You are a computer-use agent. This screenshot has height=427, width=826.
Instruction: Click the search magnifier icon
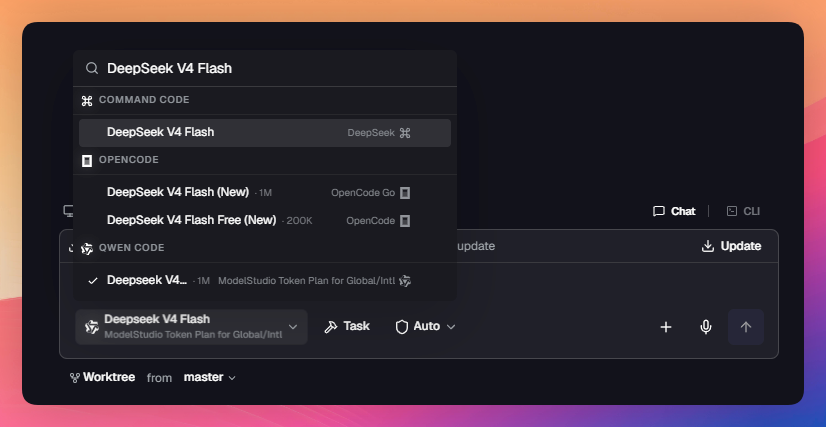pos(92,68)
